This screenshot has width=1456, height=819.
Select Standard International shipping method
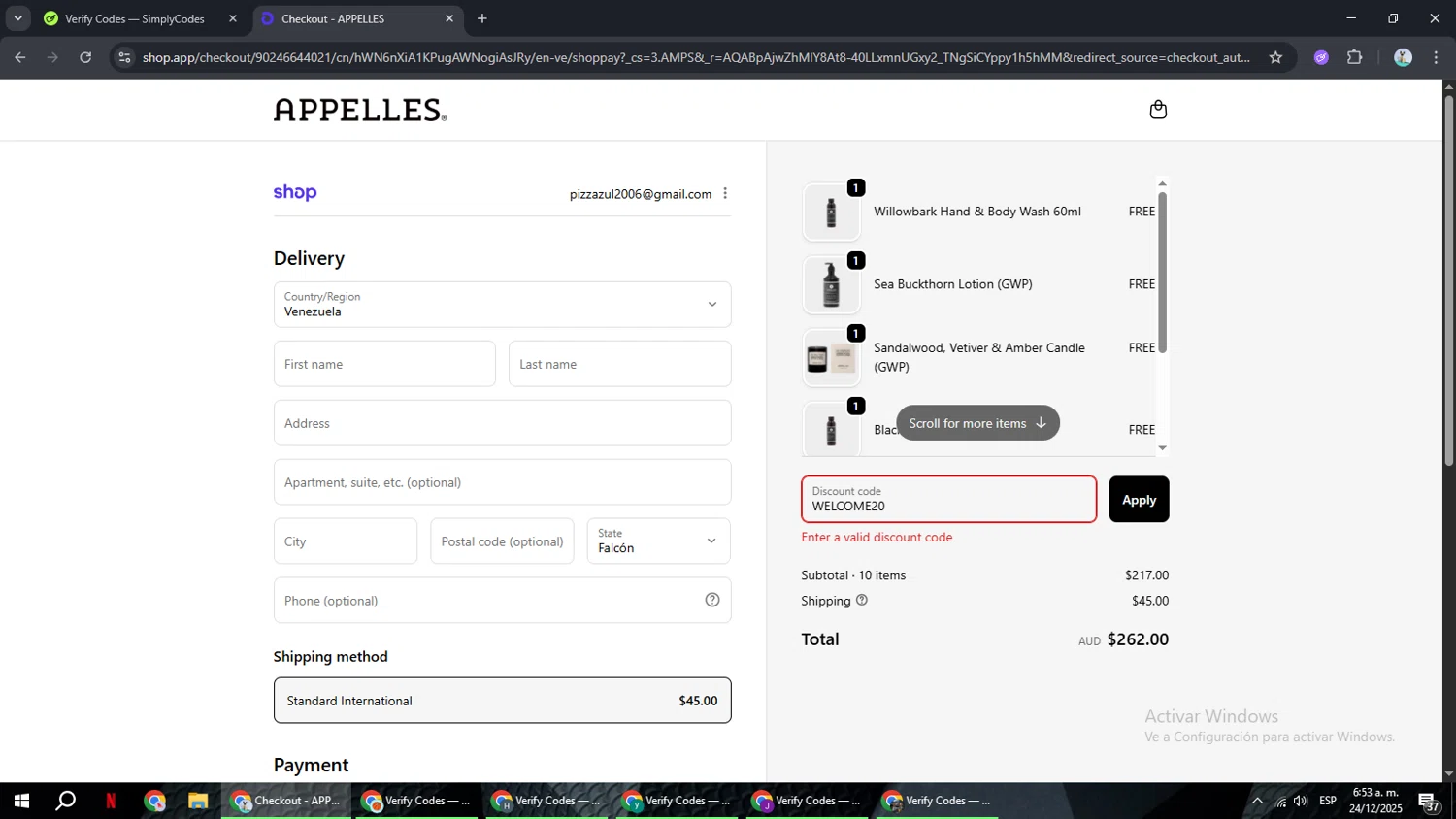tap(502, 701)
